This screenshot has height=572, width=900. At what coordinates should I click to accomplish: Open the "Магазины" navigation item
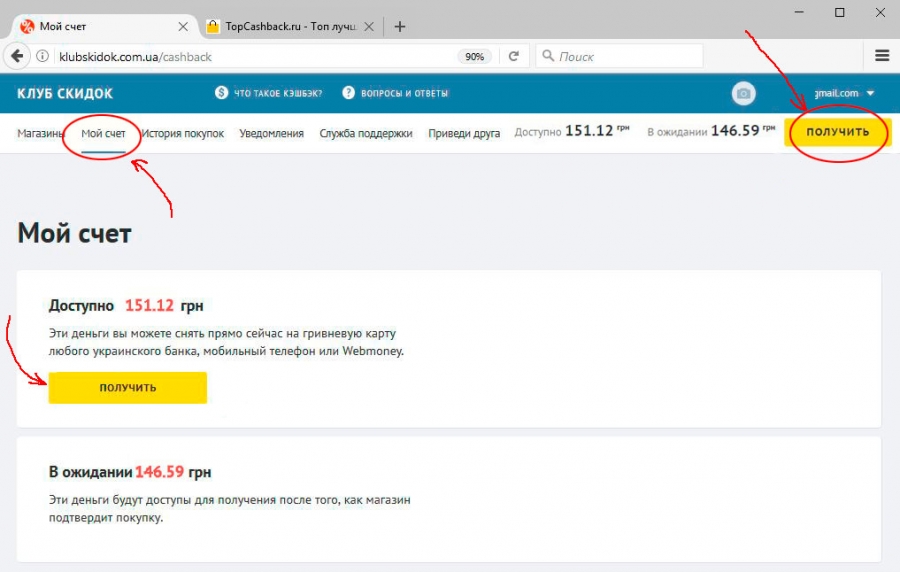coord(40,133)
